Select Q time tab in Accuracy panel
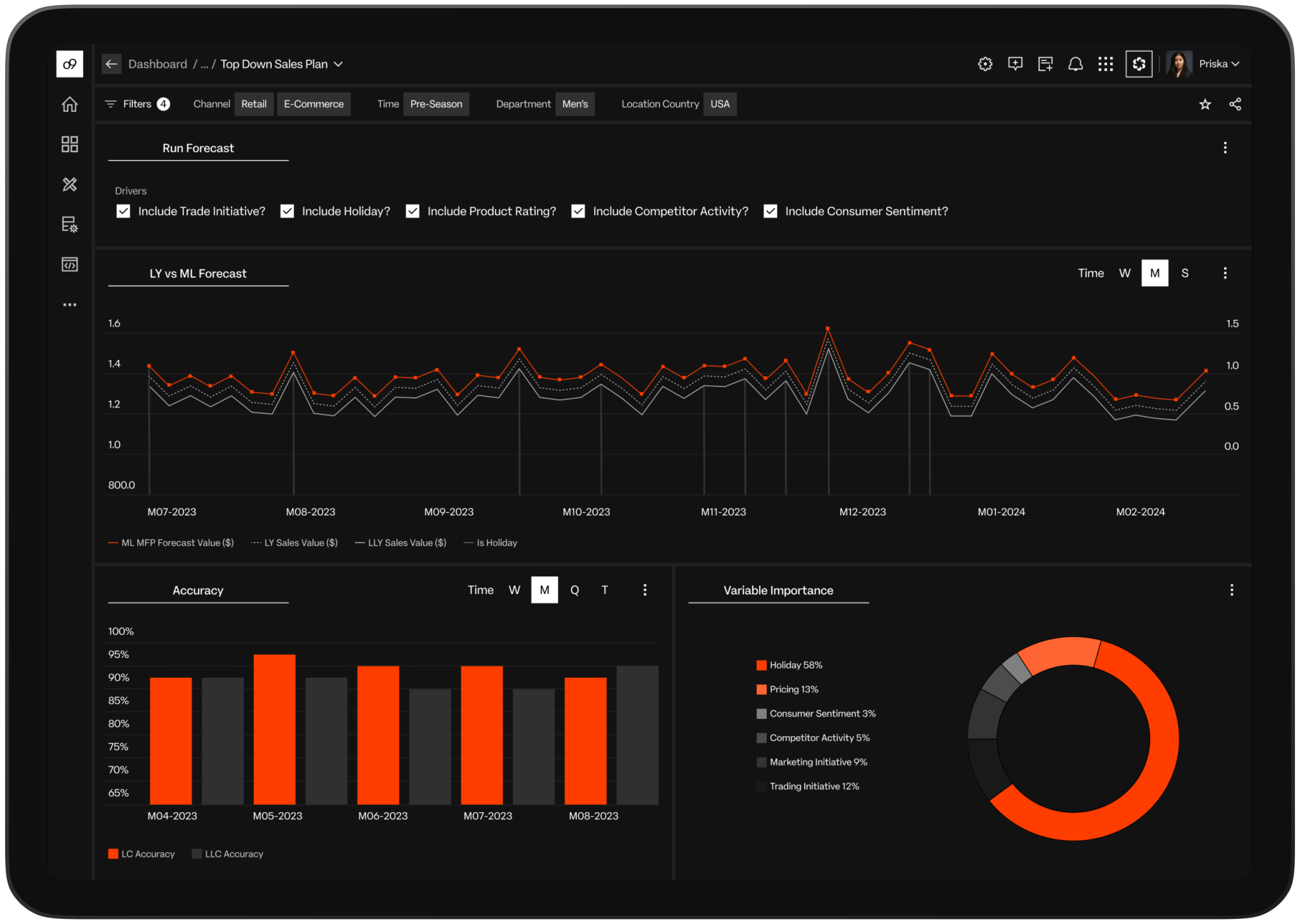The image size is (1300, 924). tap(574, 590)
